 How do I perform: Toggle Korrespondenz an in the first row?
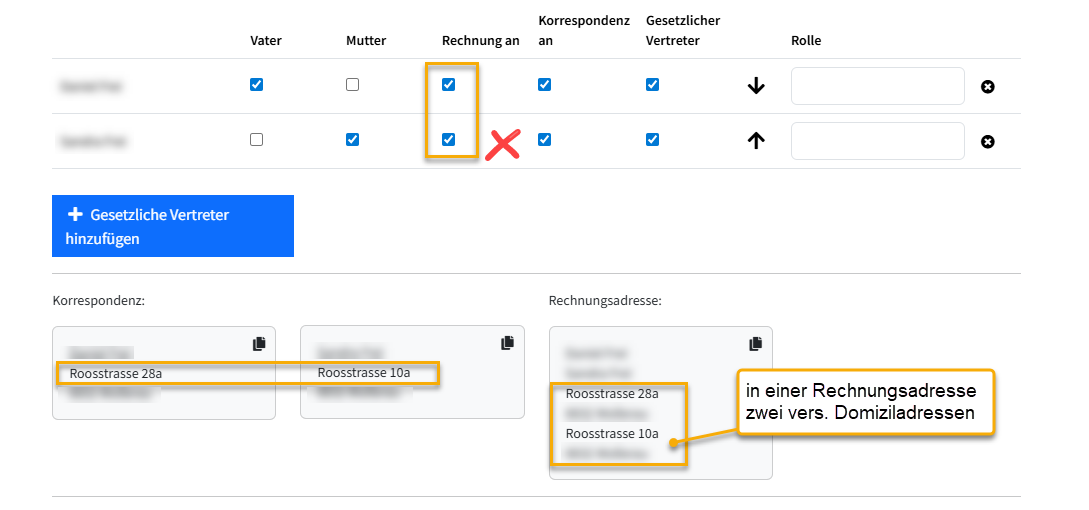click(x=544, y=85)
